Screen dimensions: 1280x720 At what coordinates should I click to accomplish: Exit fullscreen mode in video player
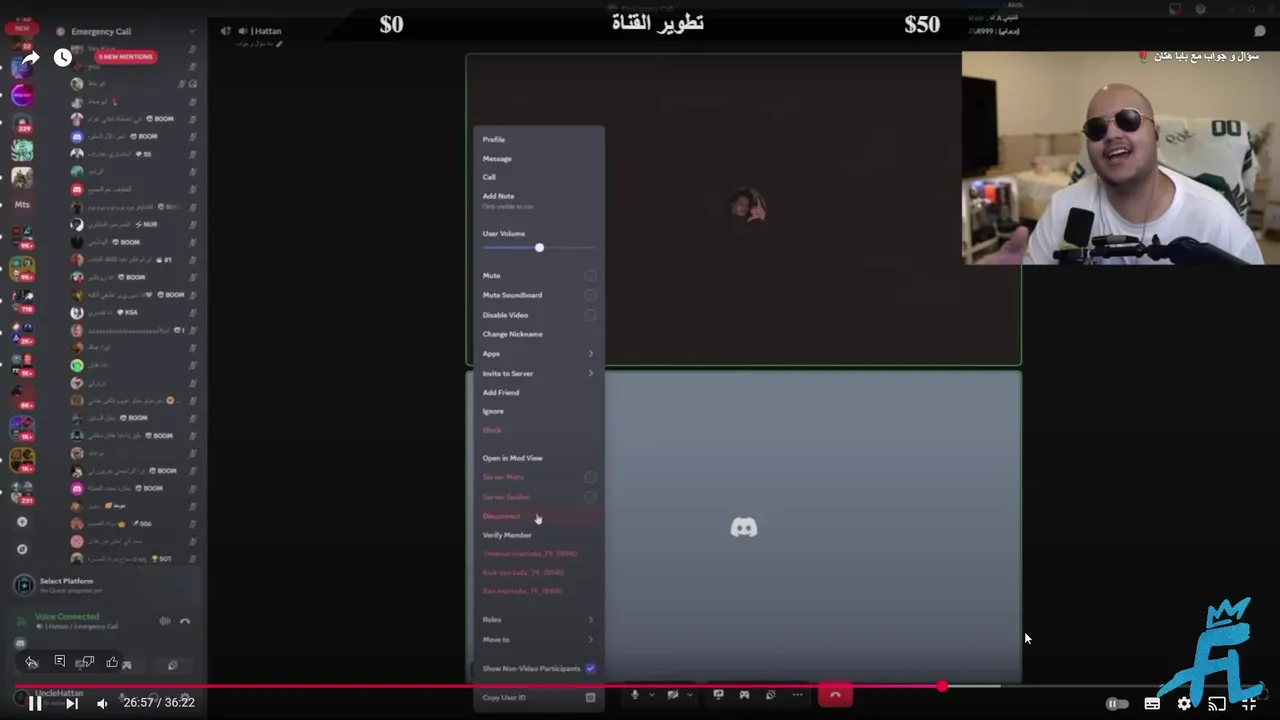pos(1249,703)
